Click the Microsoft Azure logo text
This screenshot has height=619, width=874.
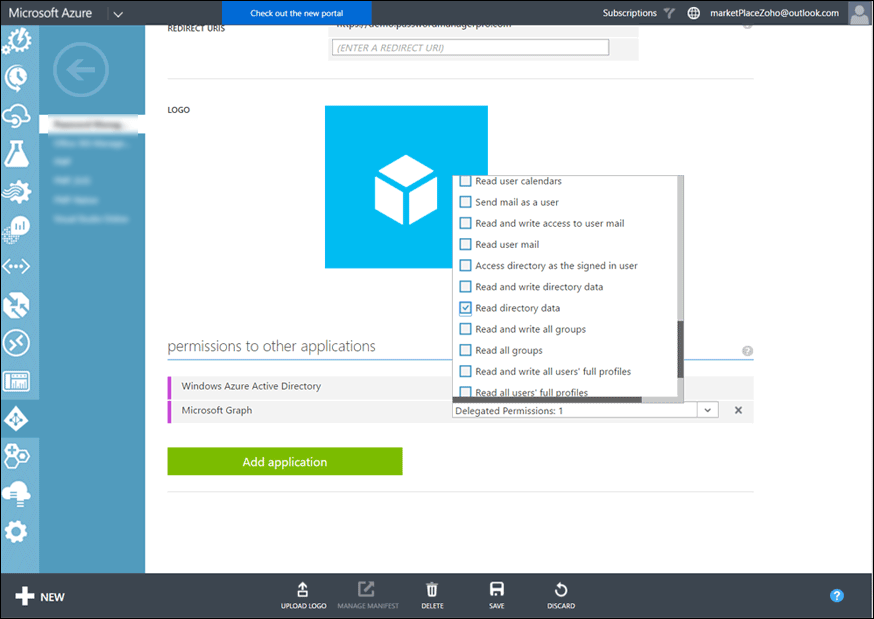coord(50,13)
